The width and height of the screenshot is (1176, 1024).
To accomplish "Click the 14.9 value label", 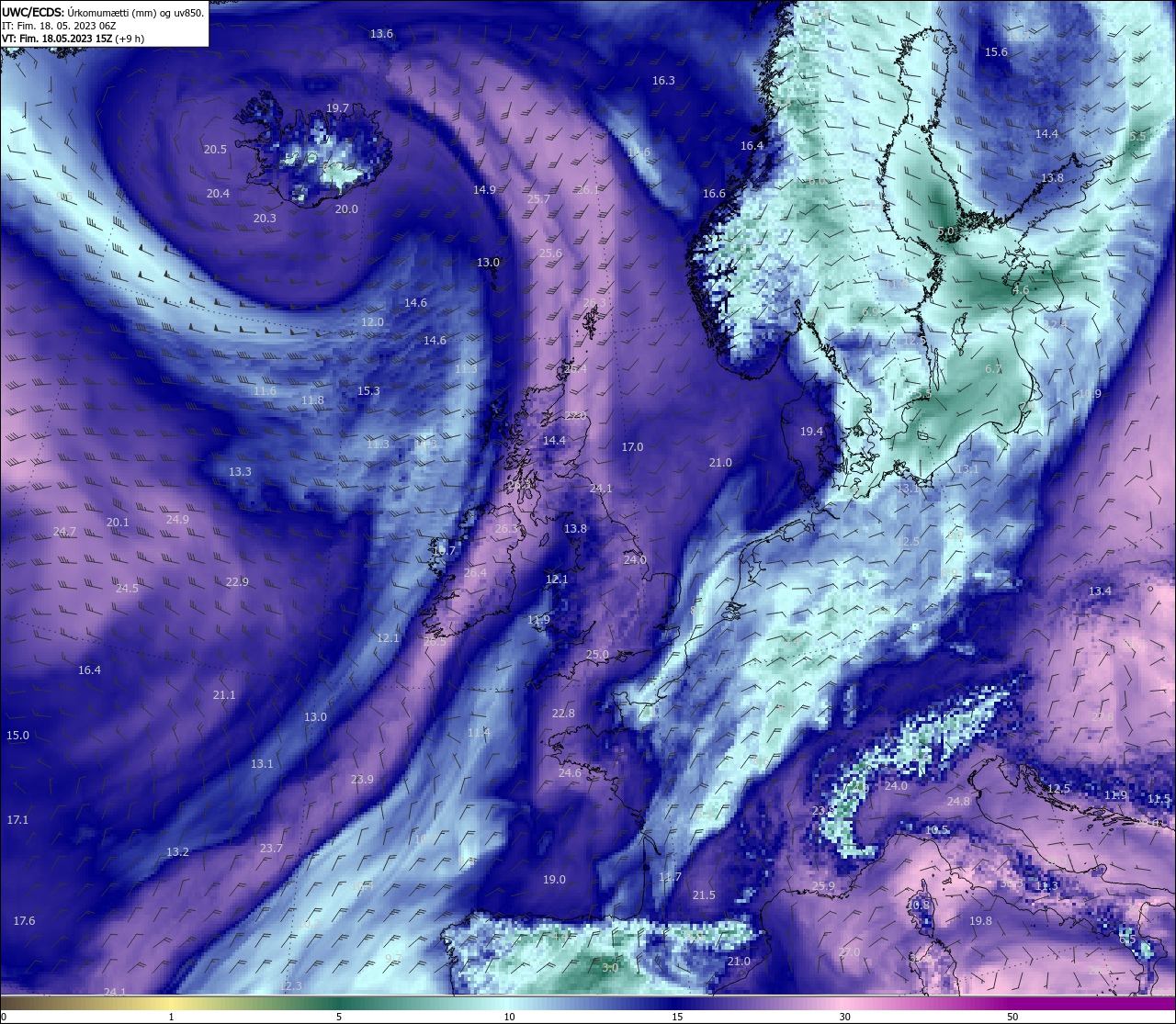I will click(x=484, y=190).
